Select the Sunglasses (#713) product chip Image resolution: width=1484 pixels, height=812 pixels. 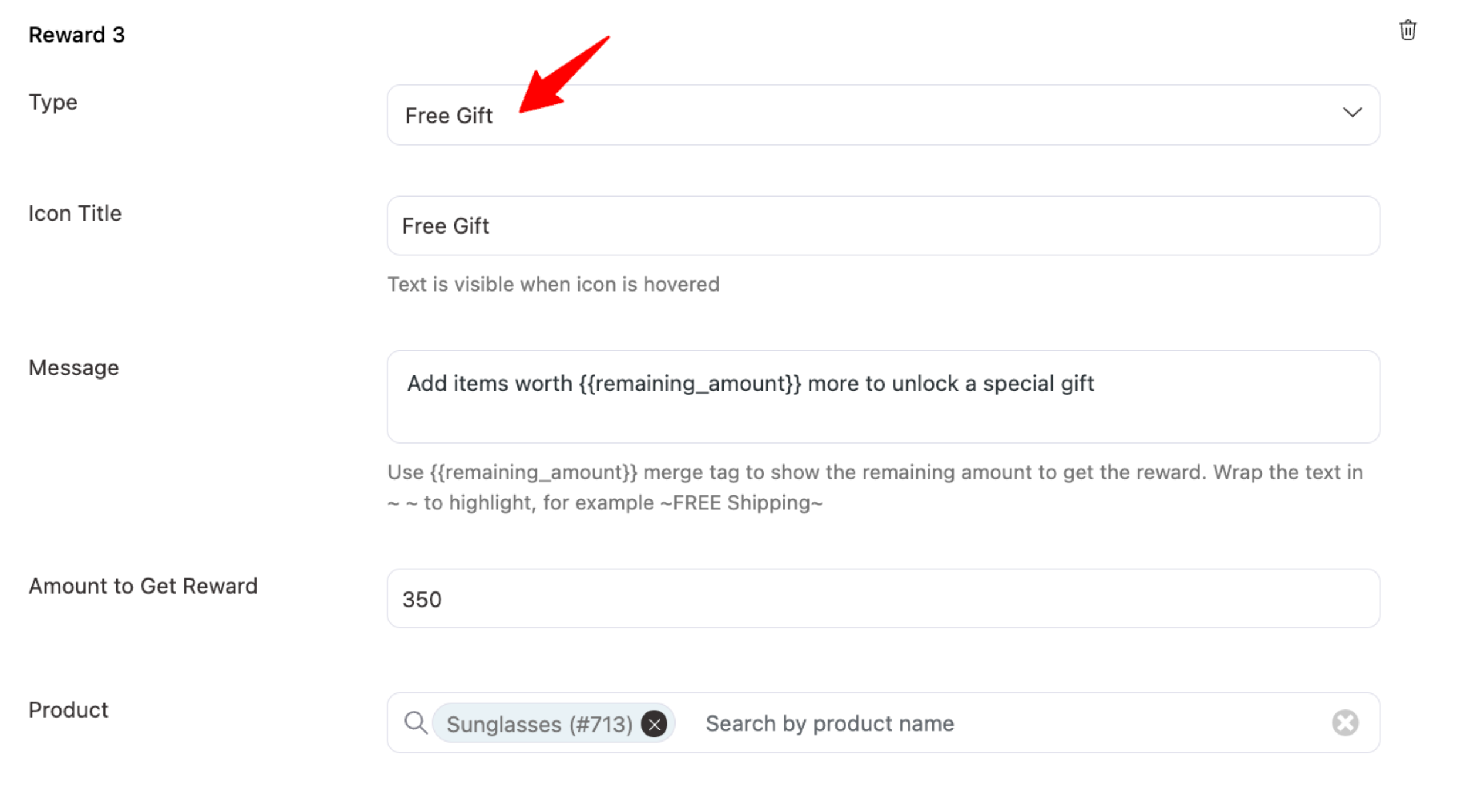539,724
